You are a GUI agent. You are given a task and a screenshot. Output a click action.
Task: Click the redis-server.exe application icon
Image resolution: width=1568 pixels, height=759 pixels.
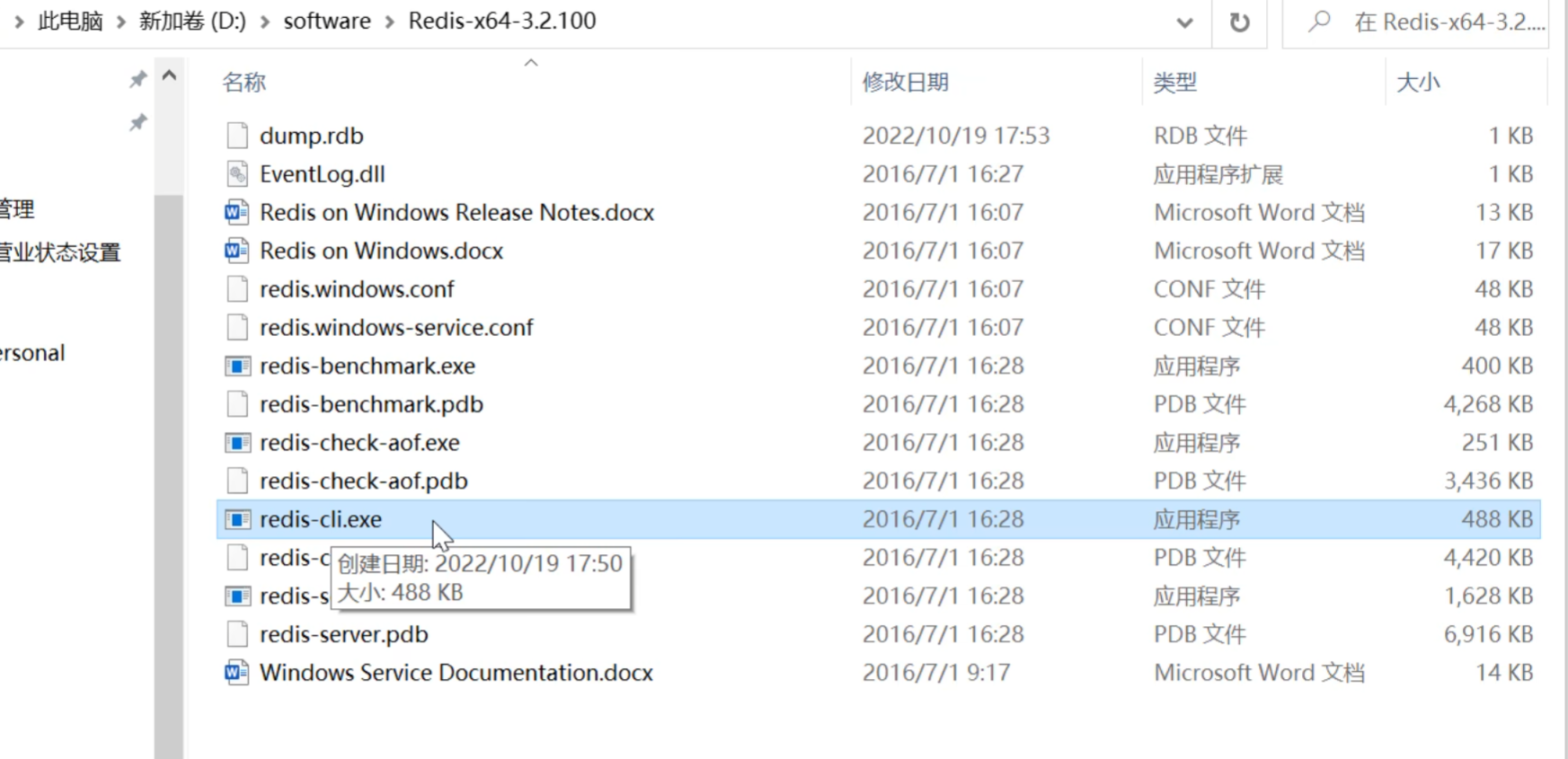pos(237,596)
